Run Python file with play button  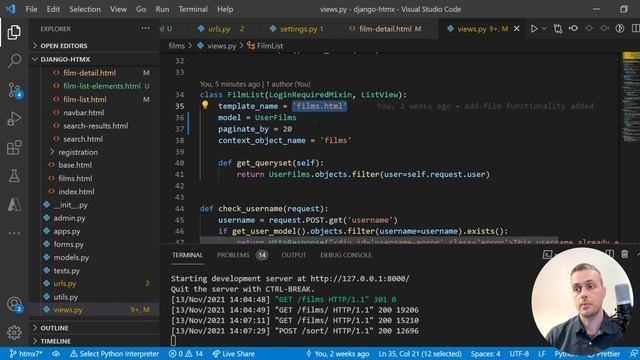click(x=533, y=29)
